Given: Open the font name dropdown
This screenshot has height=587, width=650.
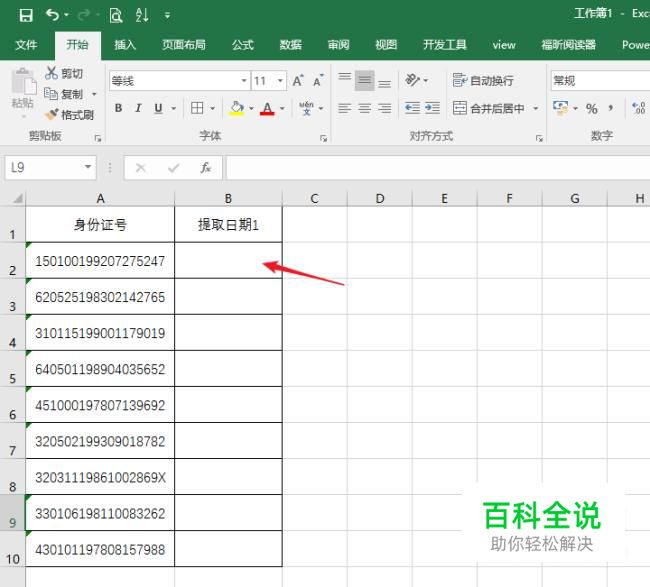Looking at the screenshot, I should click(x=244, y=80).
